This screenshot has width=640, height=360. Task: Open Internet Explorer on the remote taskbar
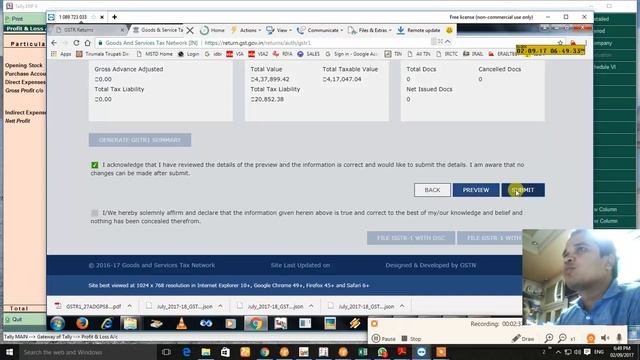pyautogui.click(x=107, y=324)
